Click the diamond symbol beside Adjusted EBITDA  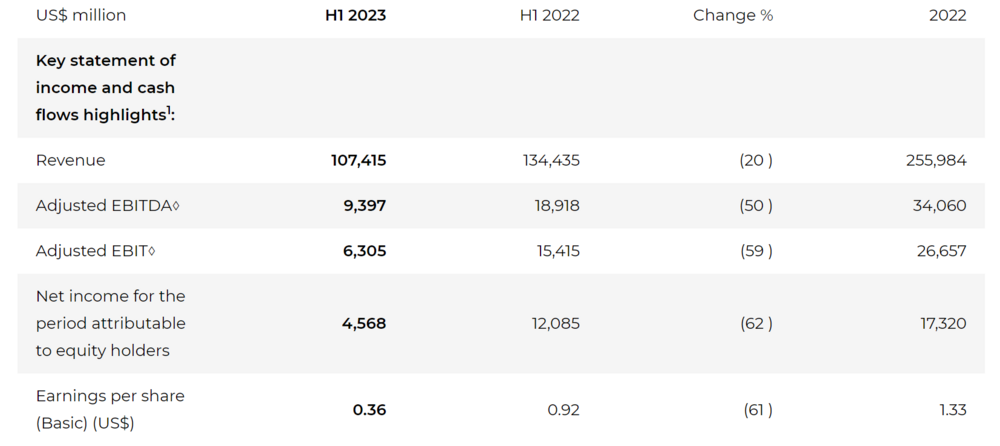tap(176, 207)
